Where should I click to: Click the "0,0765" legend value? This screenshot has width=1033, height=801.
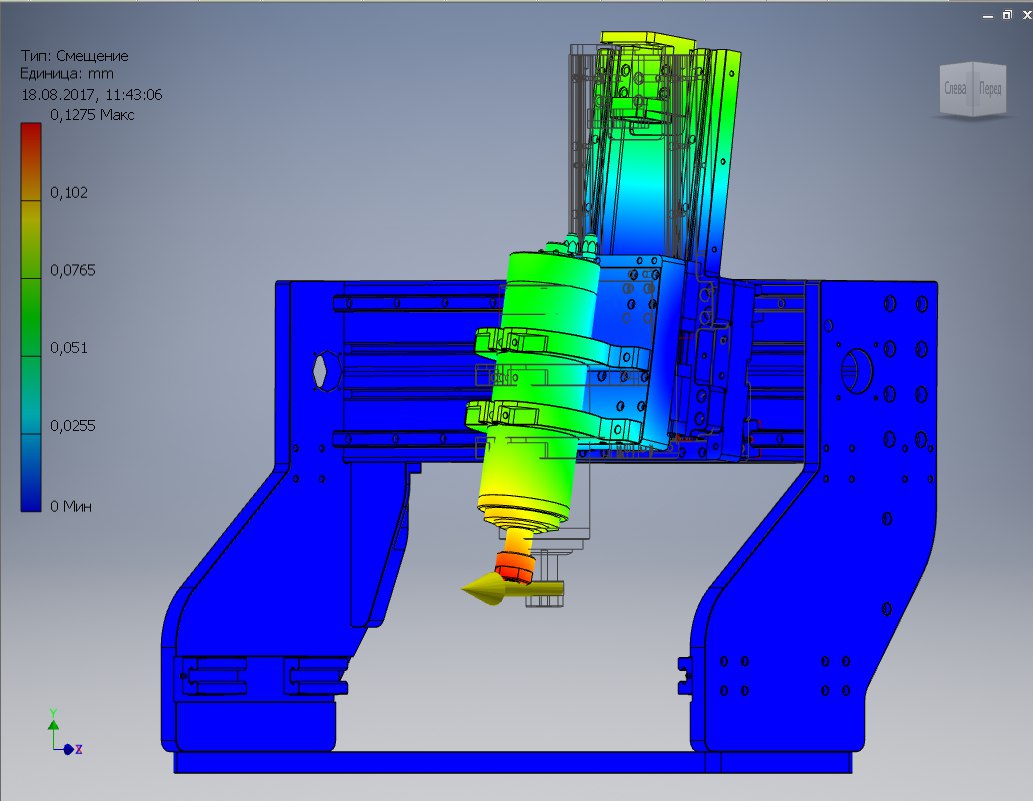pyautogui.click(x=72, y=270)
